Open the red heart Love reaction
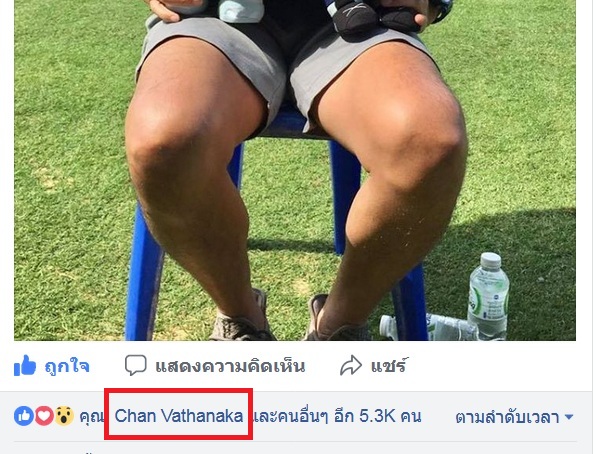599x454 pixels. pyautogui.click(x=44, y=416)
